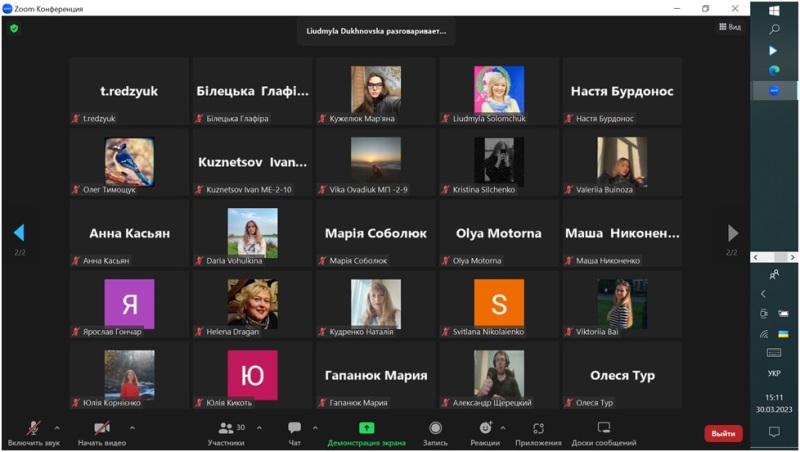Viewport: 800px width, 452px height.
Task: Click the Windows search magnifier icon
Action: (774, 29)
